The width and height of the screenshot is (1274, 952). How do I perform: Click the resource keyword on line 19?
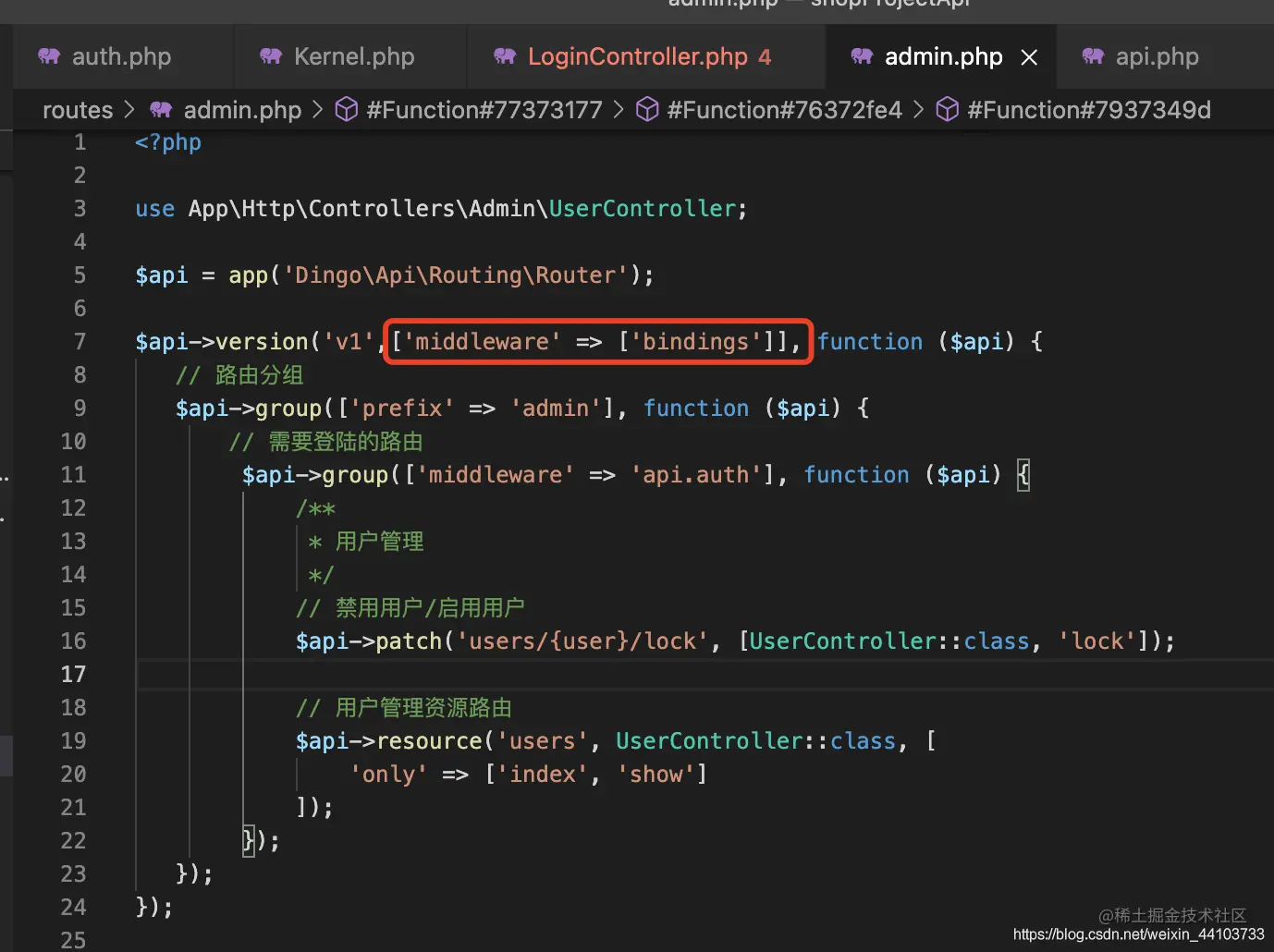point(429,741)
